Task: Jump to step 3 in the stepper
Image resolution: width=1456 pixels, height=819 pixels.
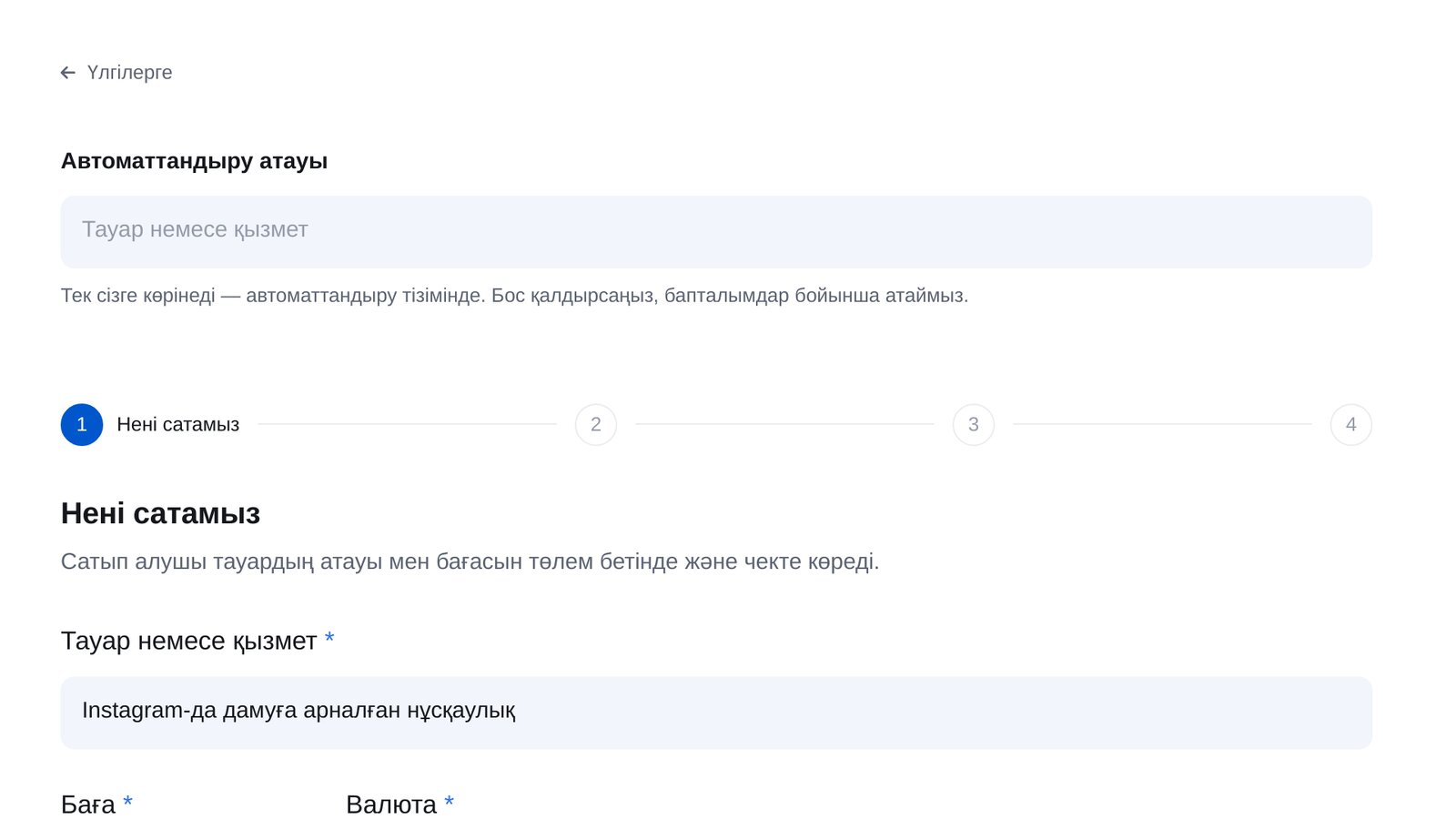Action: tap(974, 425)
